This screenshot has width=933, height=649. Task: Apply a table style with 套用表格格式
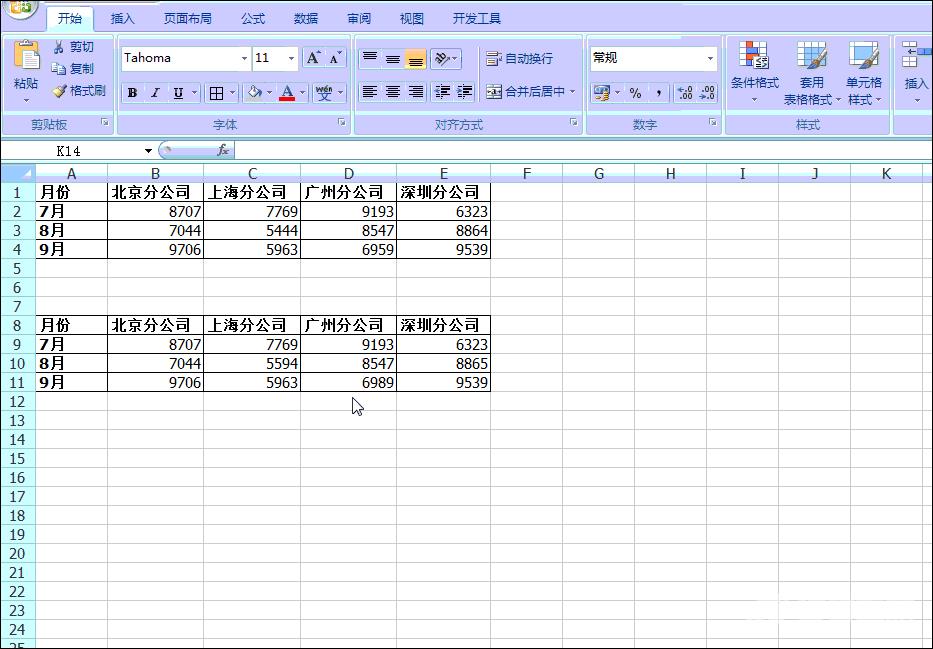click(x=809, y=70)
